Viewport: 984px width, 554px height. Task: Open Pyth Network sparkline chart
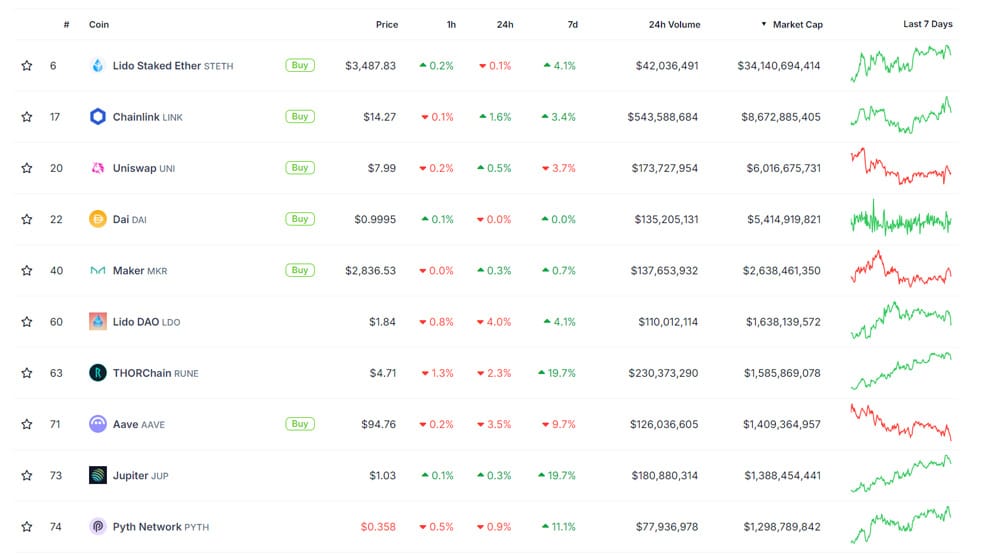click(x=901, y=525)
